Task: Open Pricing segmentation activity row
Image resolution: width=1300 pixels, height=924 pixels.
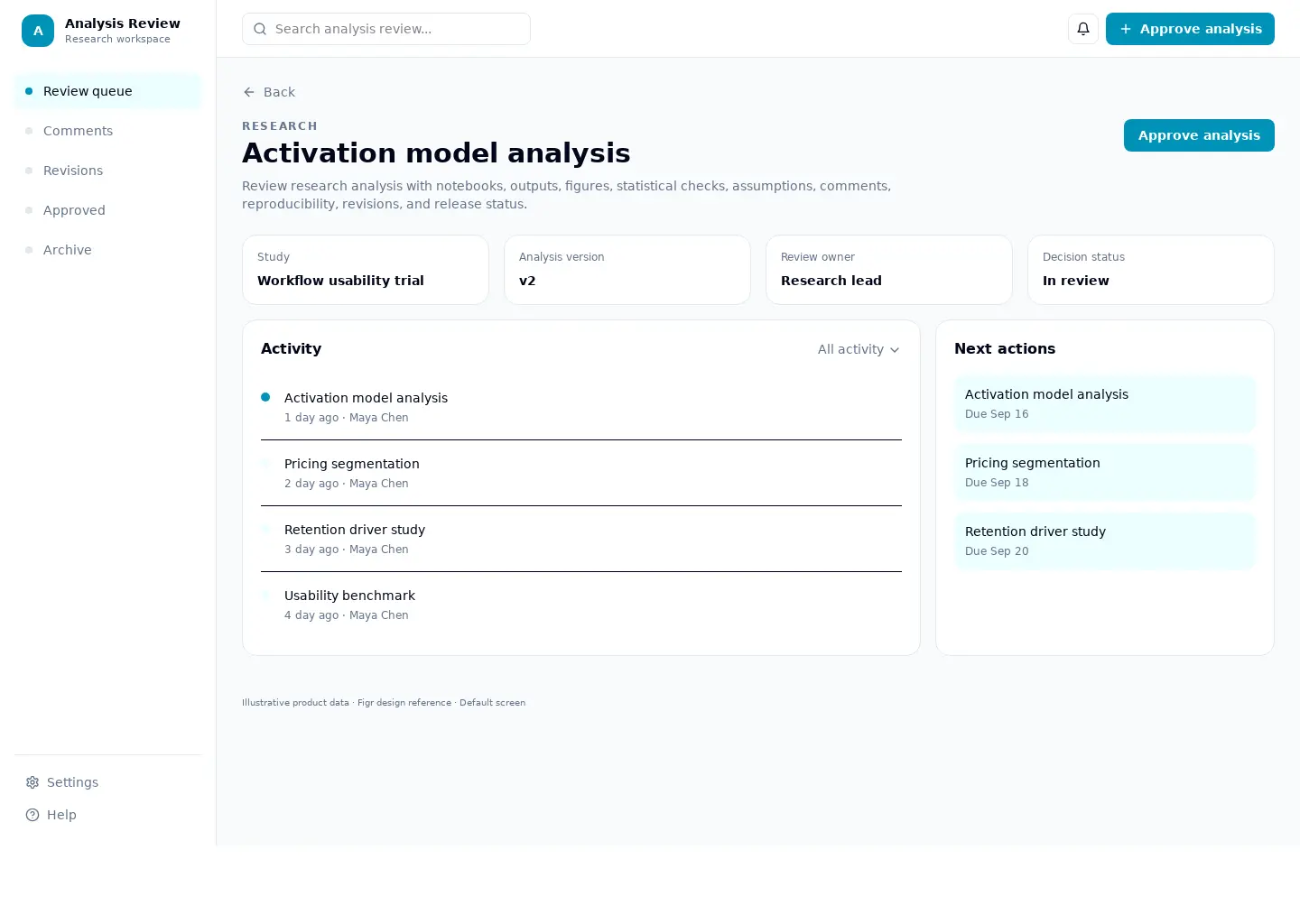Action: click(x=581, y=473)
